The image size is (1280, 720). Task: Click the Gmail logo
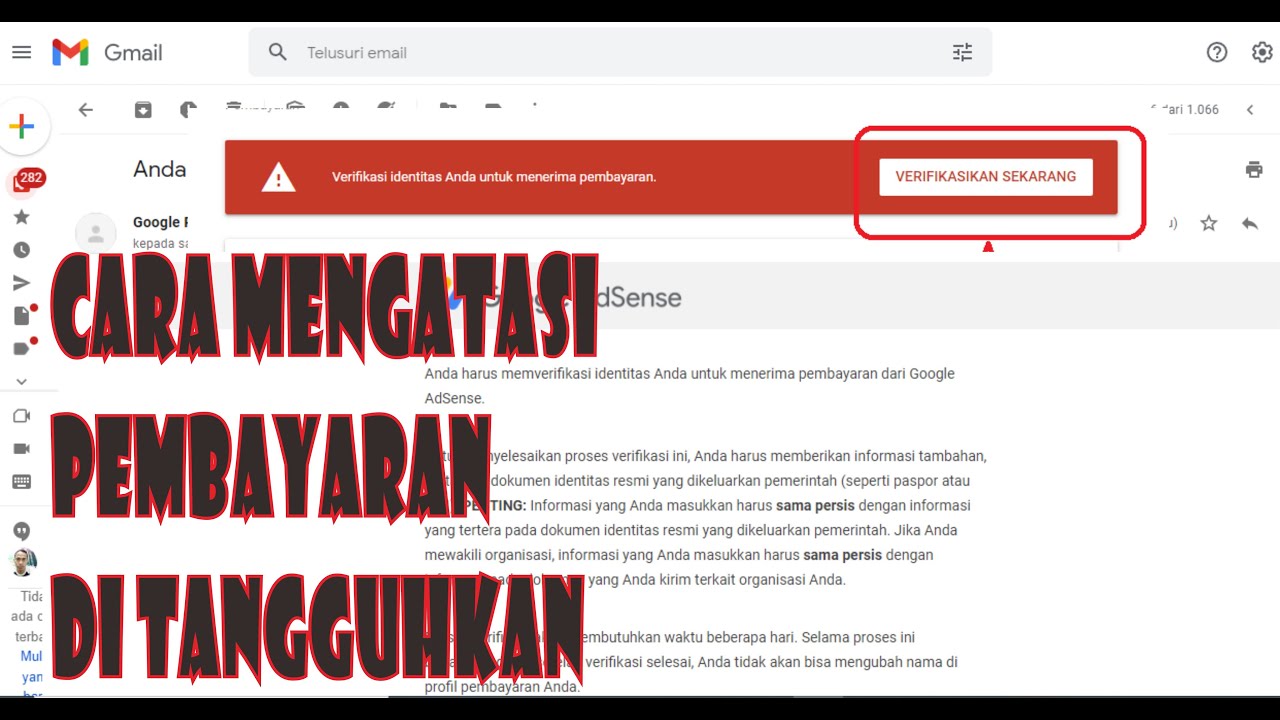pos(107,52)
